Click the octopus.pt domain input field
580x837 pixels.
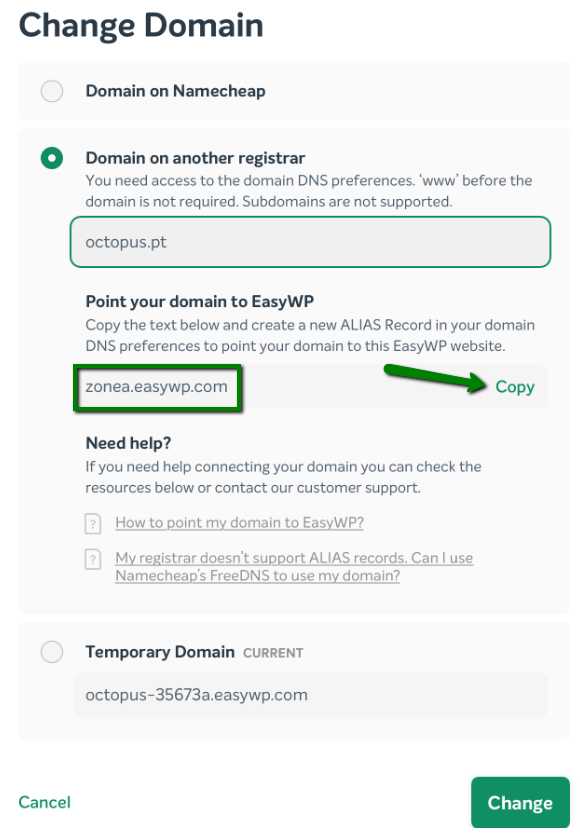[x=310, y=242]
